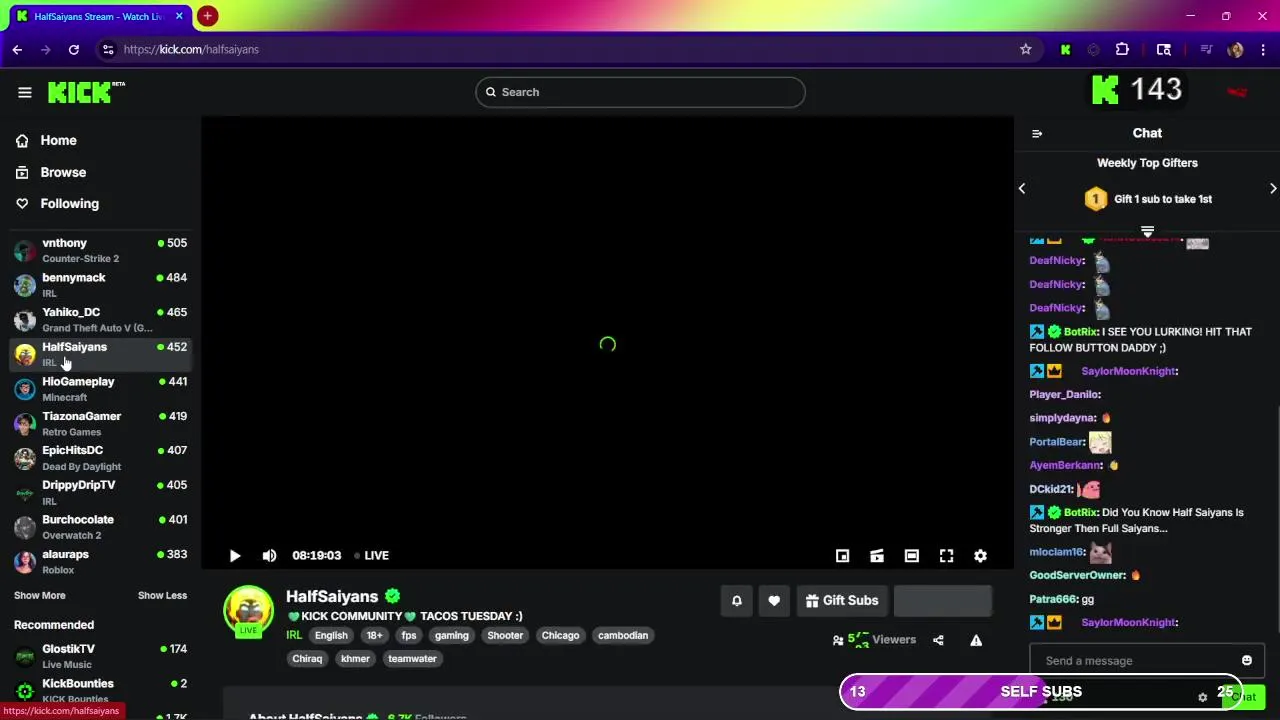Reload the browser page
1280x720 pixels.
click(x=74, y=49)
